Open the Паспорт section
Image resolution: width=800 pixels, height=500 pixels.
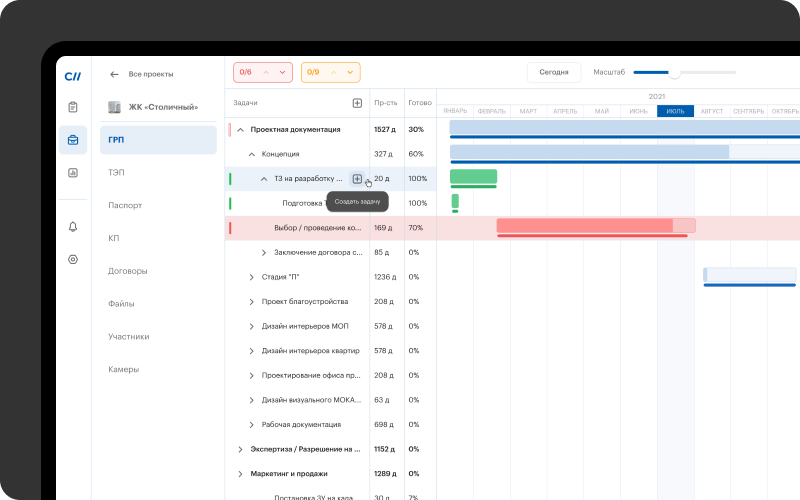coord(125,205)
